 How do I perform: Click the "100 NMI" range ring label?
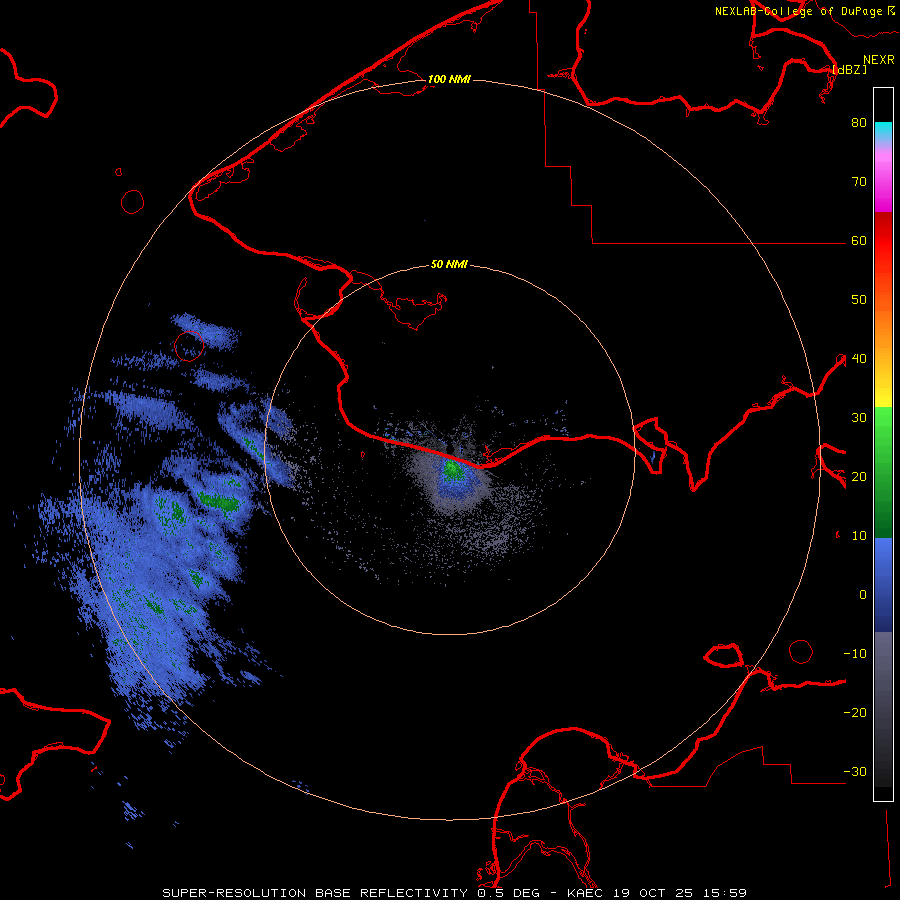pyautogui.click(x=449, y=79)
